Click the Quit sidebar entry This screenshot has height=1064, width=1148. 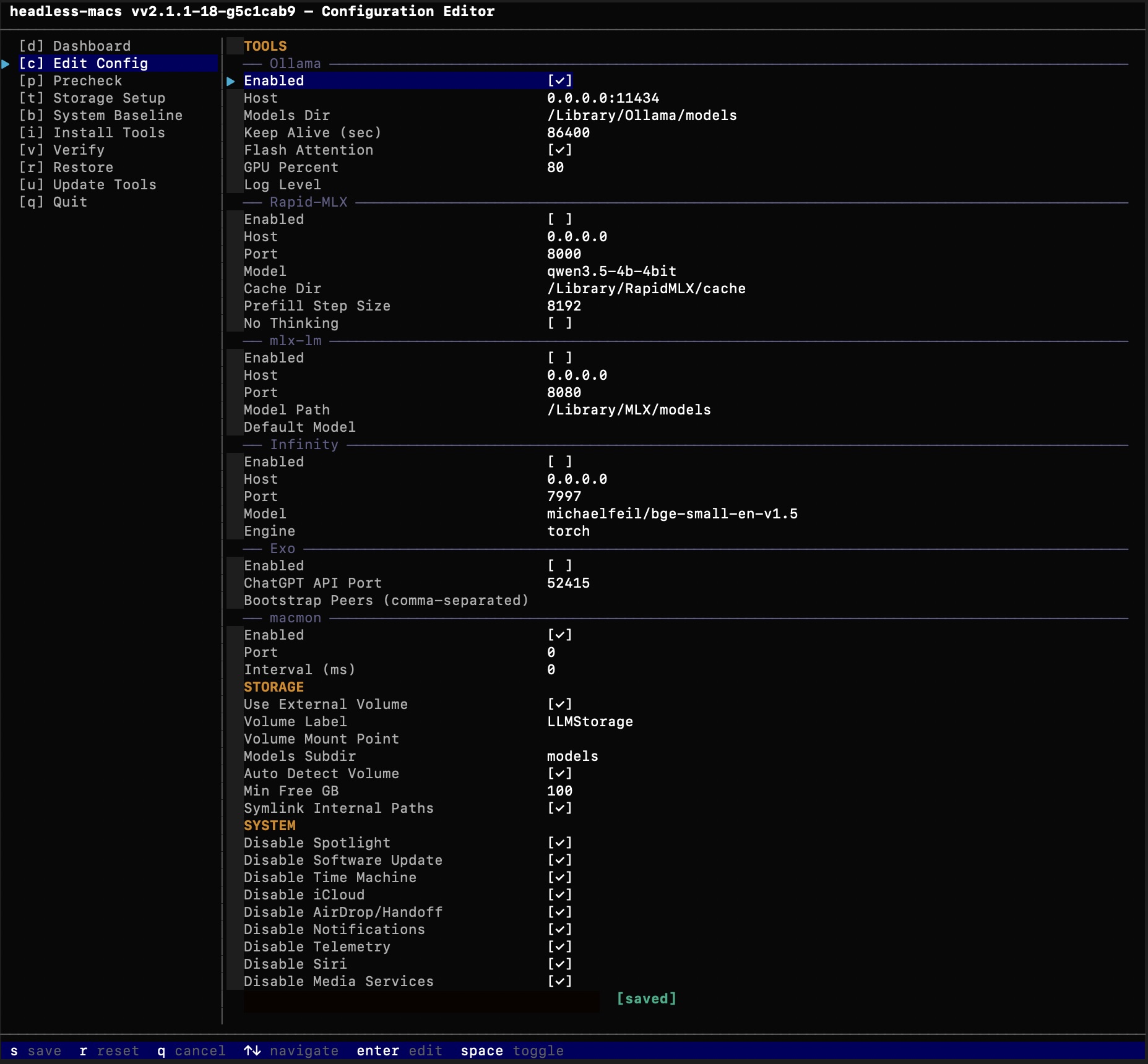(53, 202)
